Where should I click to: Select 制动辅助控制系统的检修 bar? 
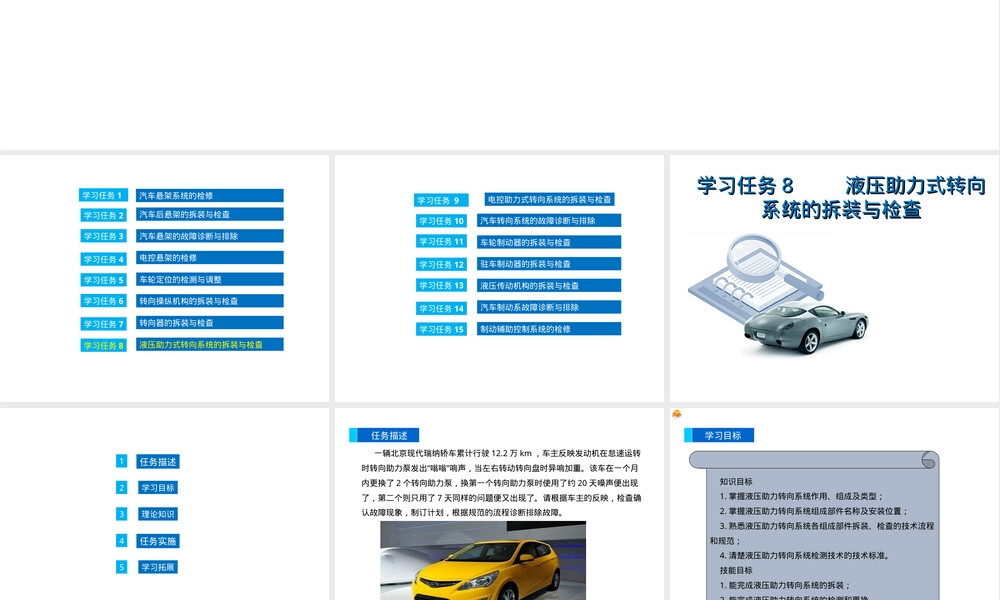548,329
